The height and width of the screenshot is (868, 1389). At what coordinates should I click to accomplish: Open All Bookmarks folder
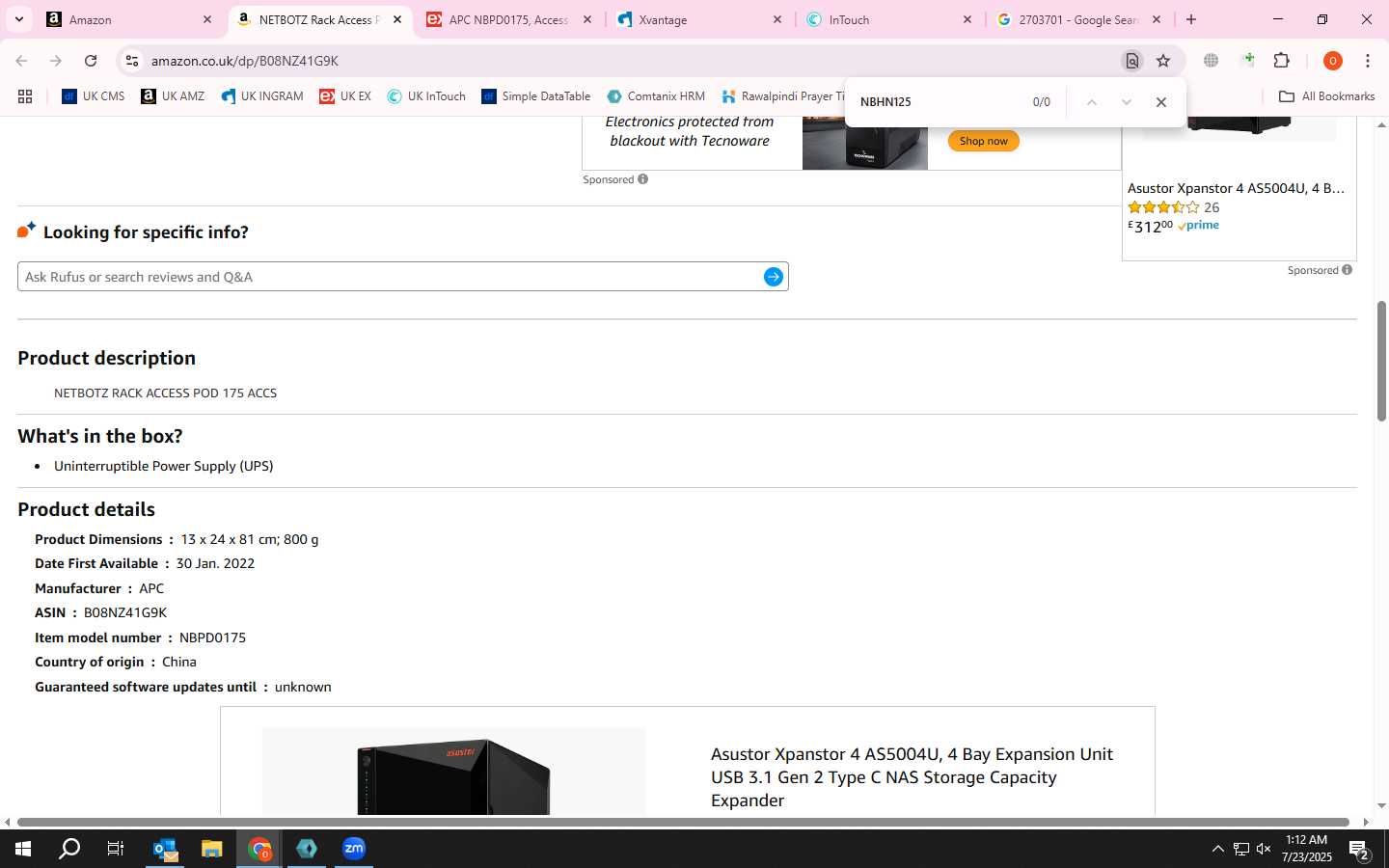click(x=1326, y=96)
